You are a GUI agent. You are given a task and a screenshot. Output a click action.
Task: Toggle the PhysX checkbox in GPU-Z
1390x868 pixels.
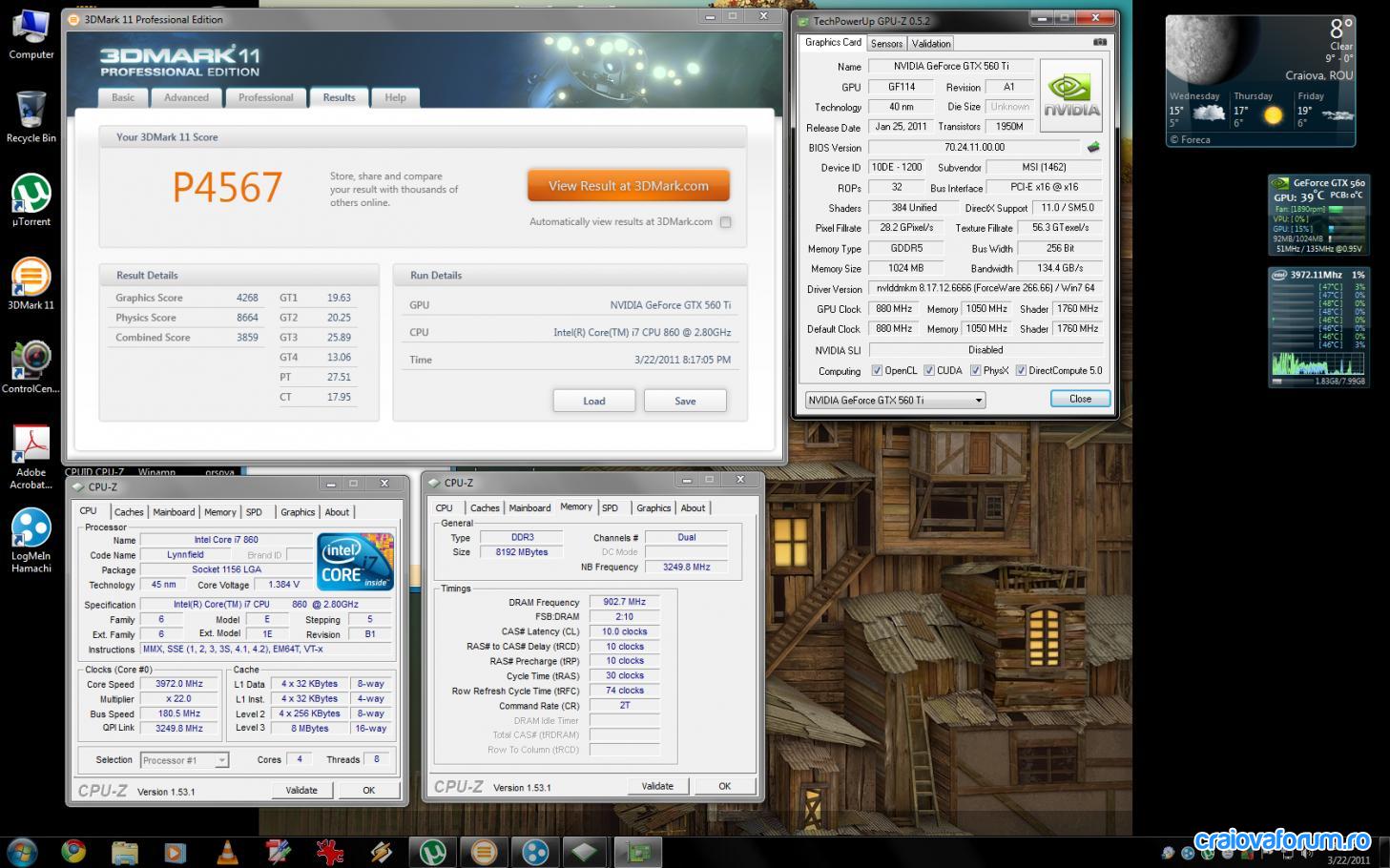(x=975, y=370)
